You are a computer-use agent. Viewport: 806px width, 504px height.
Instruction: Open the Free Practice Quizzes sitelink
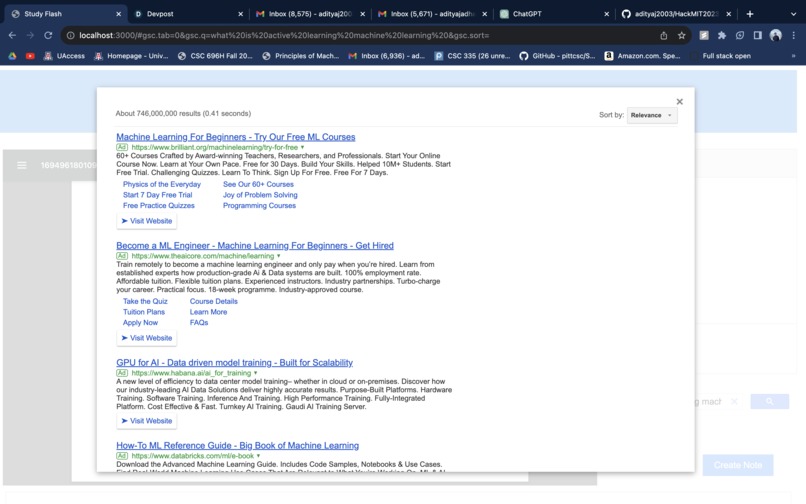158,205
